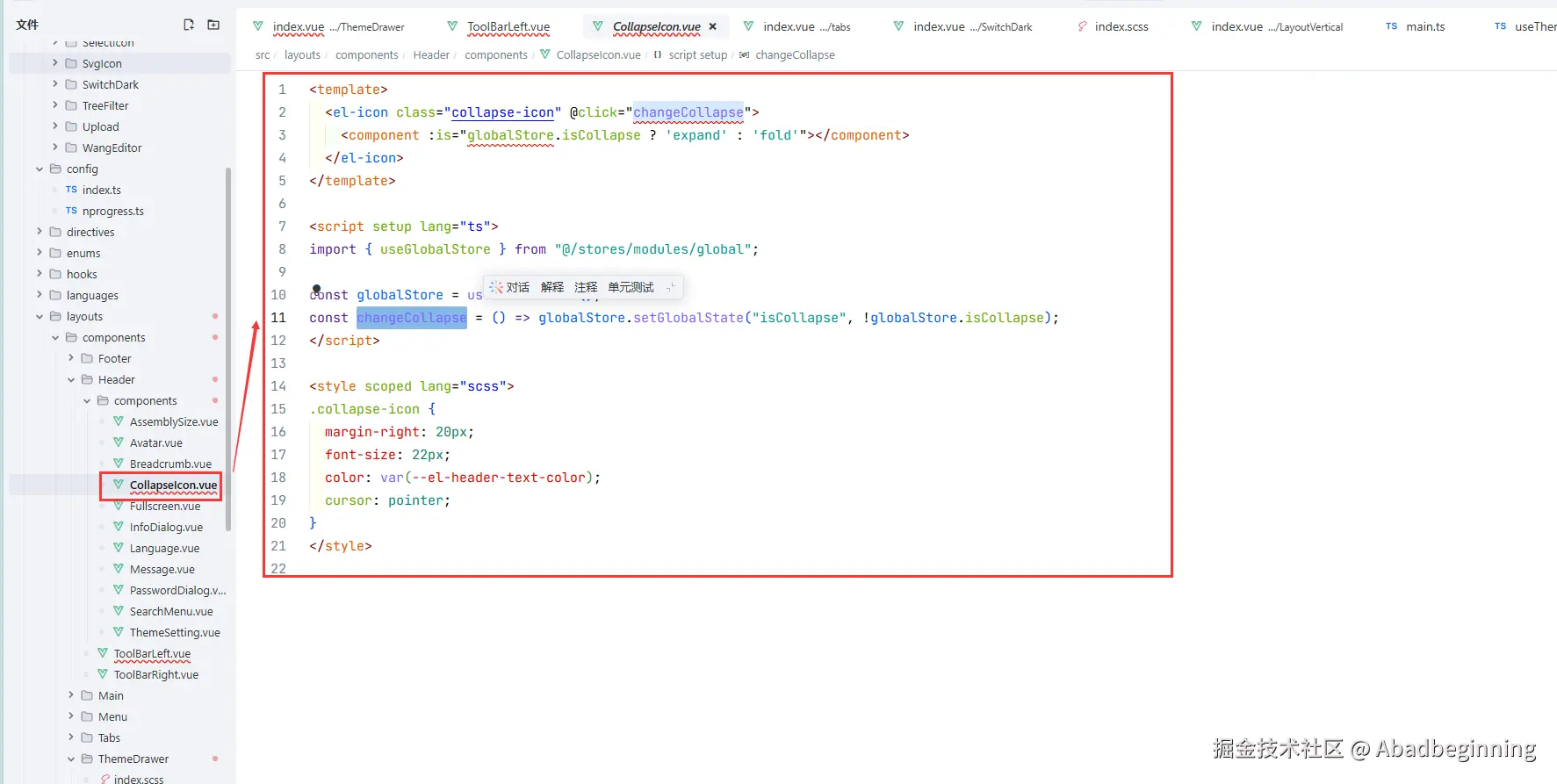Click the comment (注释) button
1557x784 pixels.
(586, 287)
